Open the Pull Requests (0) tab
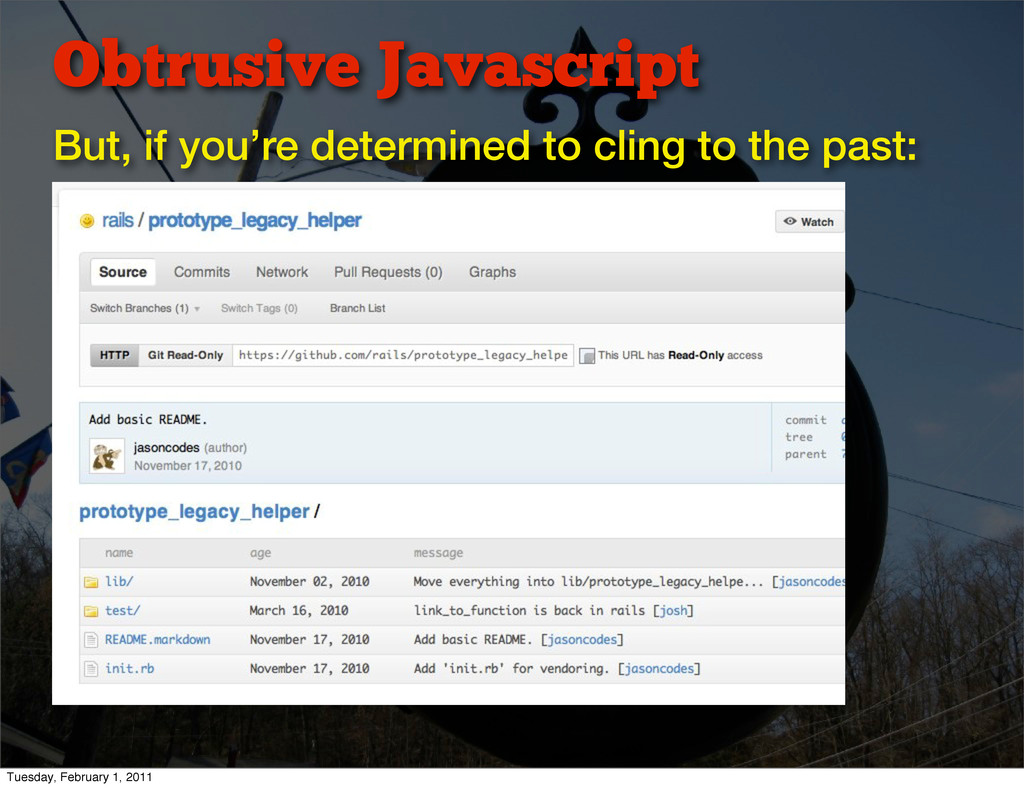 point(389,272)
